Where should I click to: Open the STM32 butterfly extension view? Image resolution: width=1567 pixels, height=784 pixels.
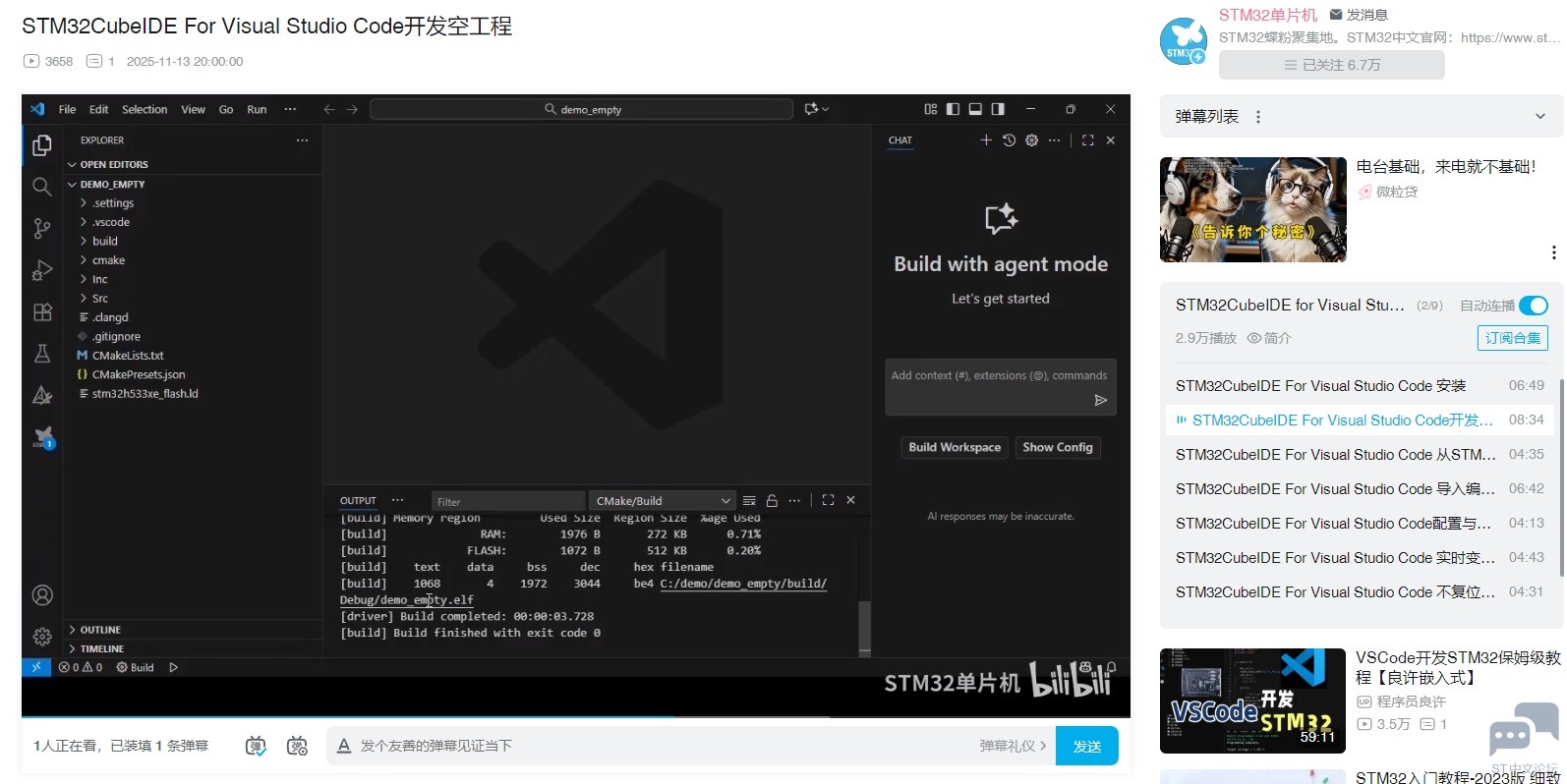[42, 437]
